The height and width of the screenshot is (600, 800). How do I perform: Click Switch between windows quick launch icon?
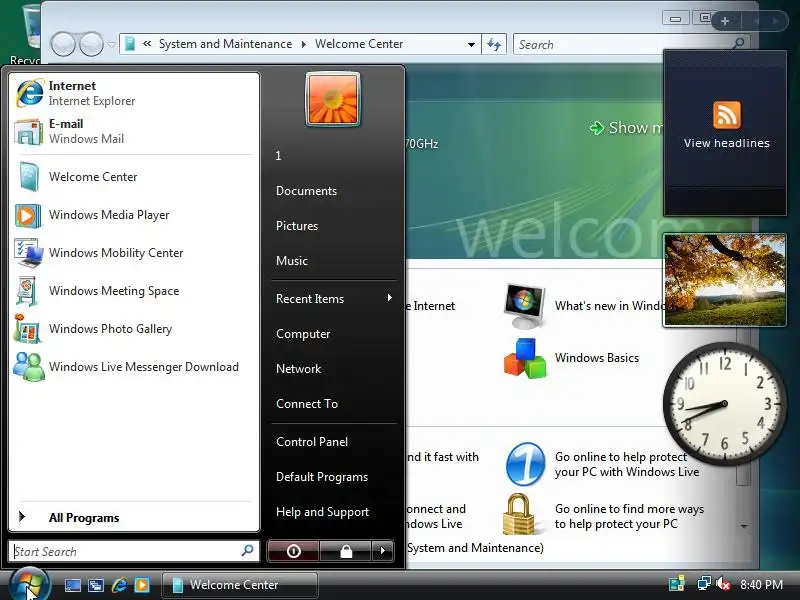click(x=96, y=585)
